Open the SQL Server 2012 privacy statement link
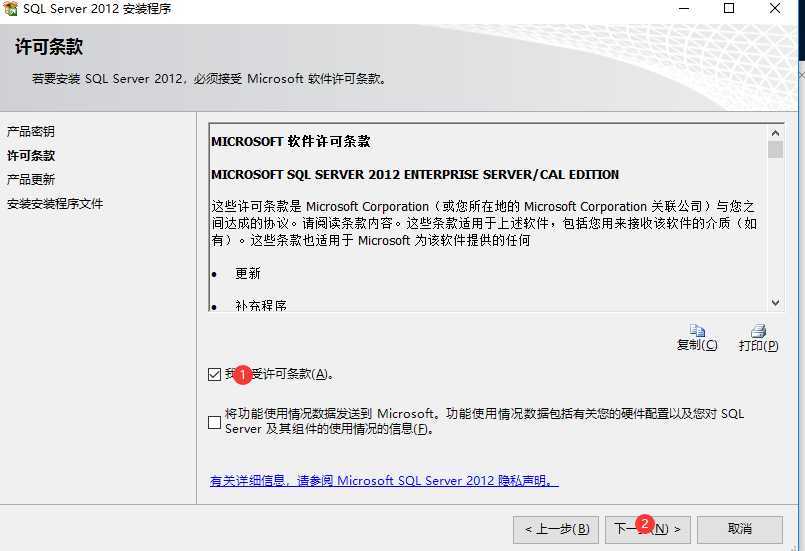The image size is (805, 551). tap(384, 481)
